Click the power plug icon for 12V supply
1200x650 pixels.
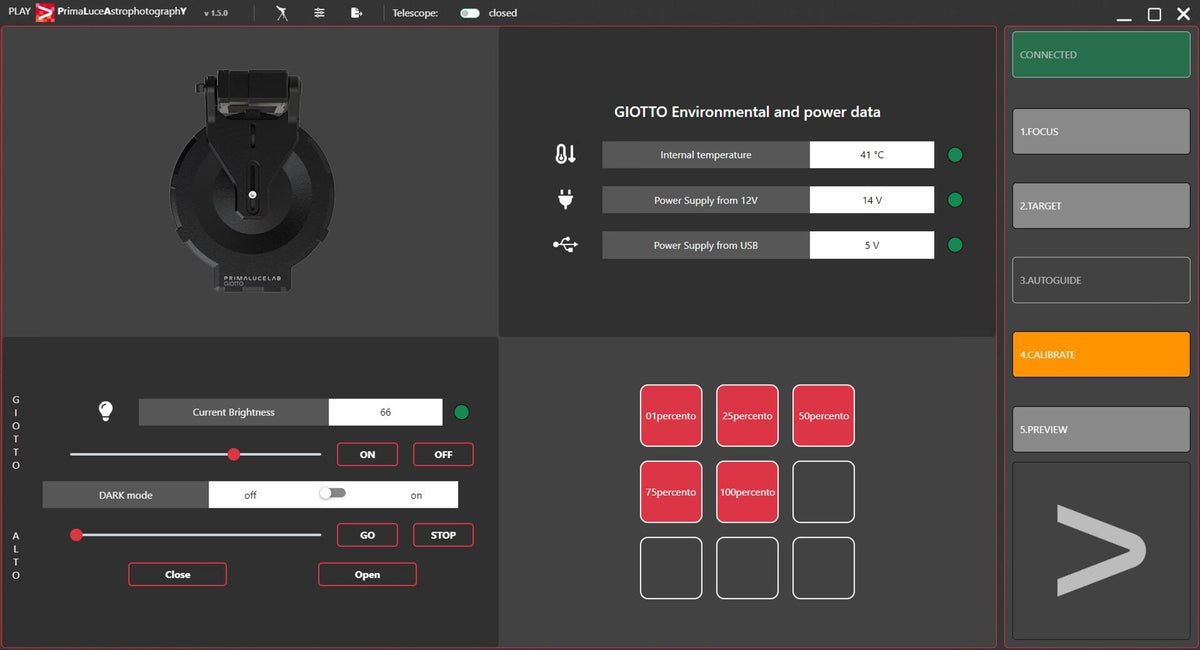tap(565, 200)
